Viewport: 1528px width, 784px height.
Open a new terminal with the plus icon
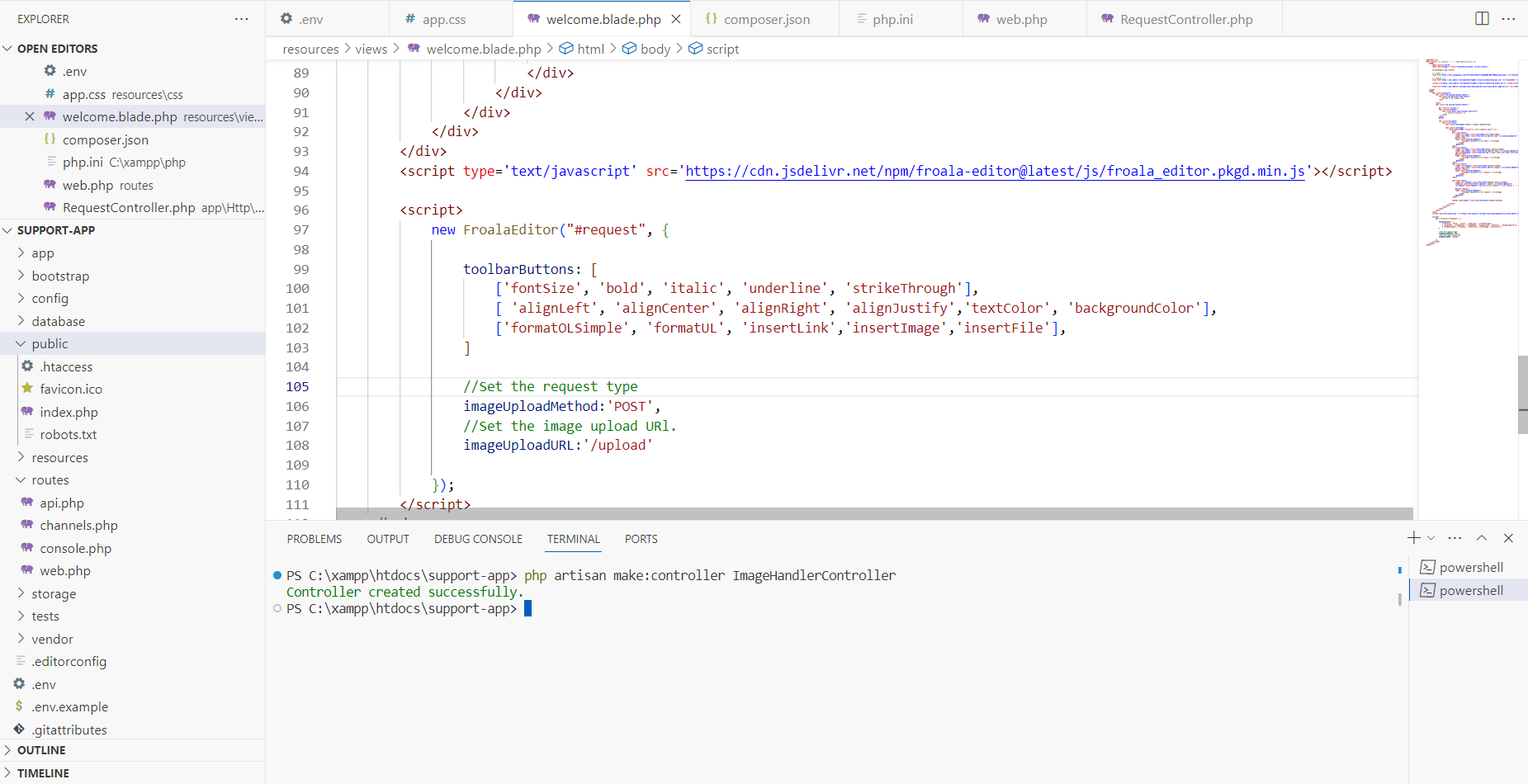(x=1412, y=538)
